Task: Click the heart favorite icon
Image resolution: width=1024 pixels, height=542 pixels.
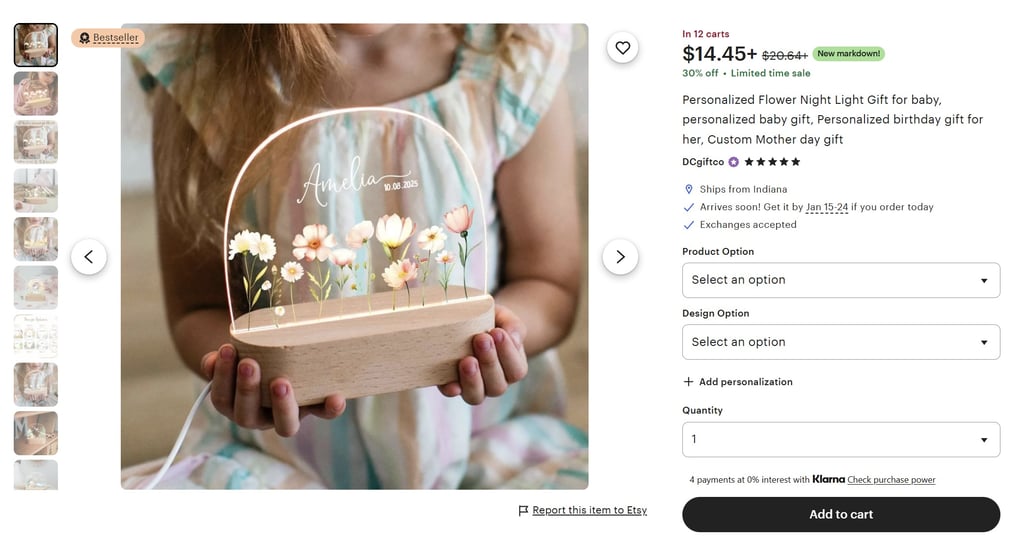Action: coord(622,47)
